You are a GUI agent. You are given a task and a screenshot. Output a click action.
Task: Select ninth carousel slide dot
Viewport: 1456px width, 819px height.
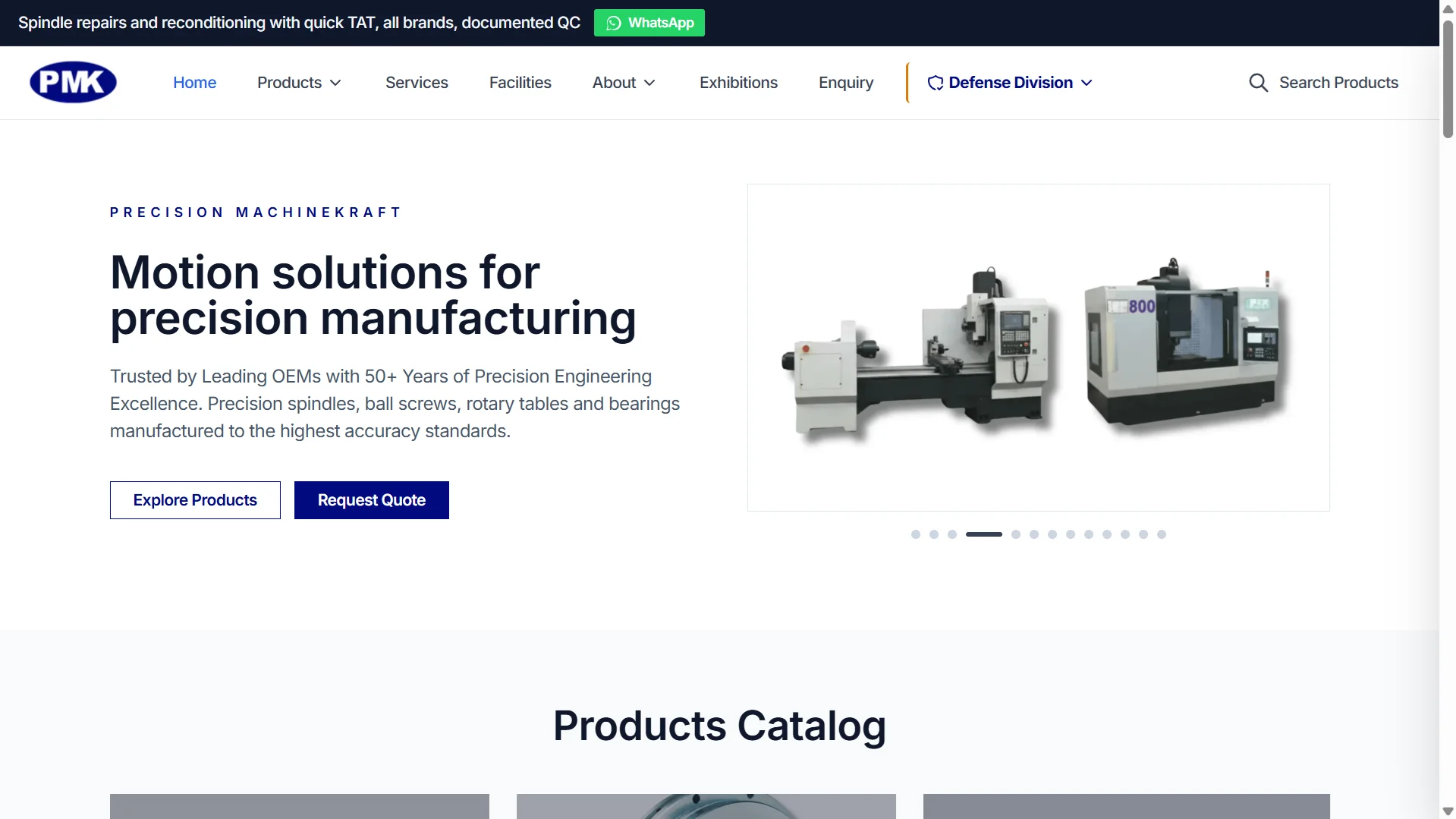(1089, 534)
